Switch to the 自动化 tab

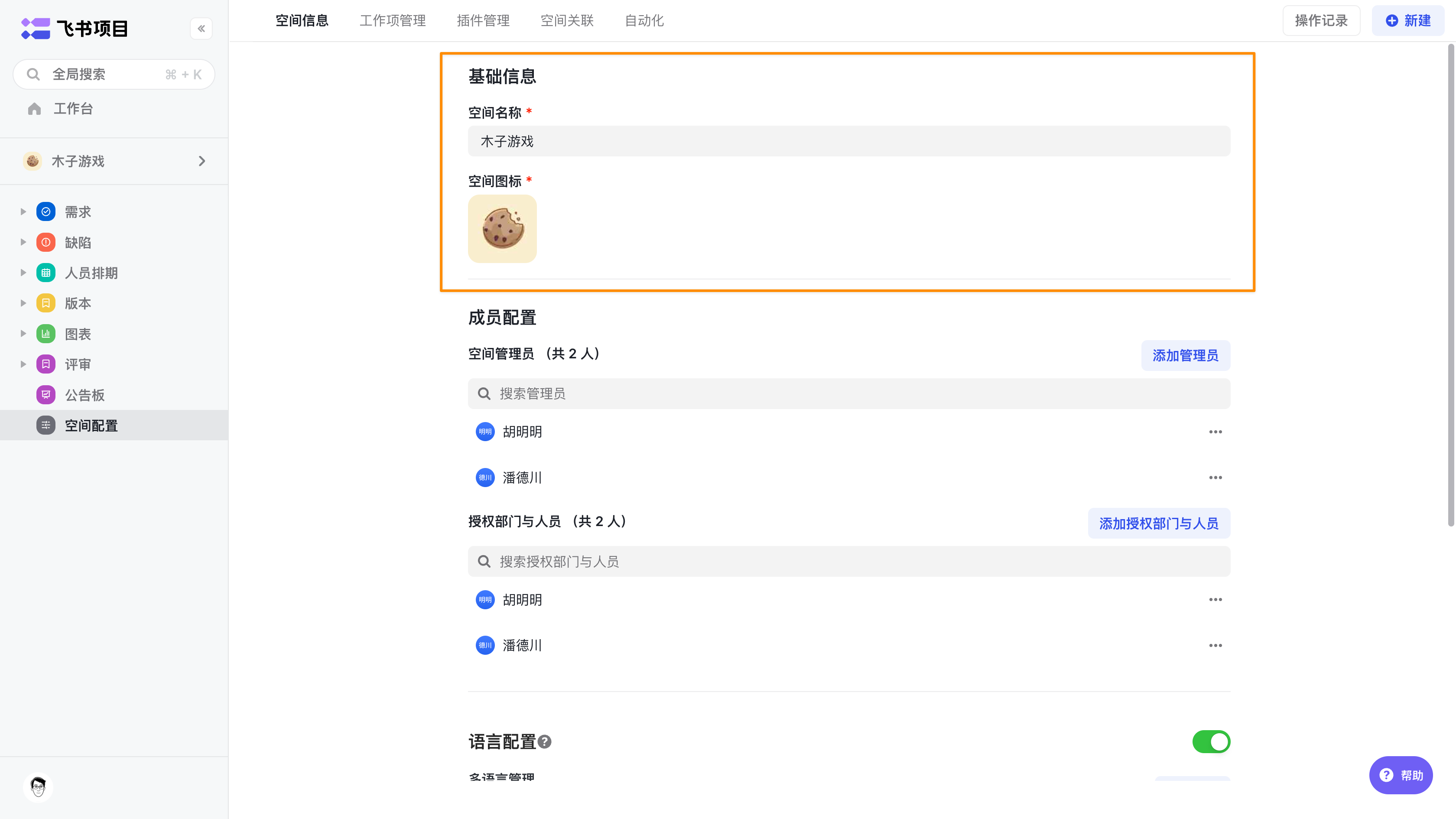pos(644,21)
